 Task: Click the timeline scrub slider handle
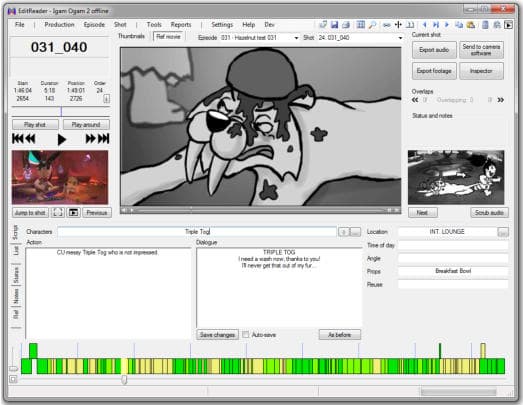124,379
